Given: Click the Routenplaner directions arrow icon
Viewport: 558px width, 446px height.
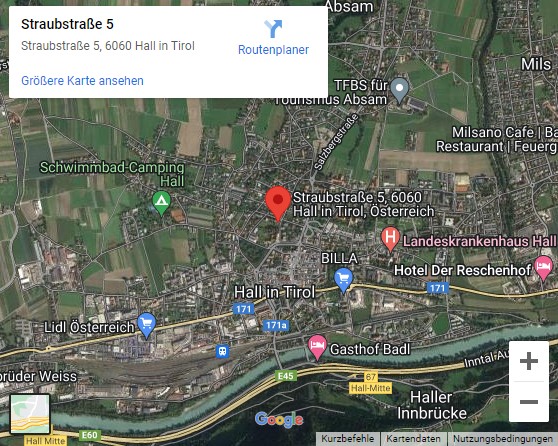Looking at the screenshot, I should [273, 29].
